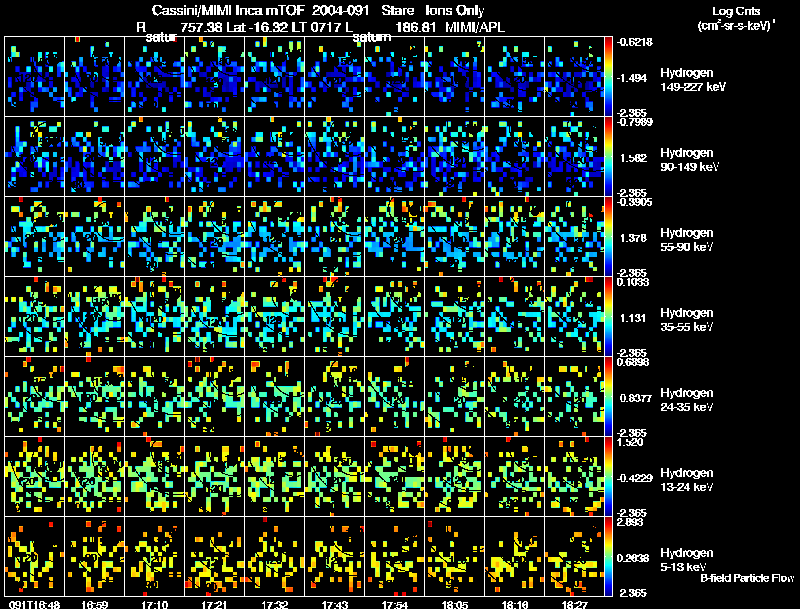Click the '186.81' L value in header

click(x=415, y=27)
